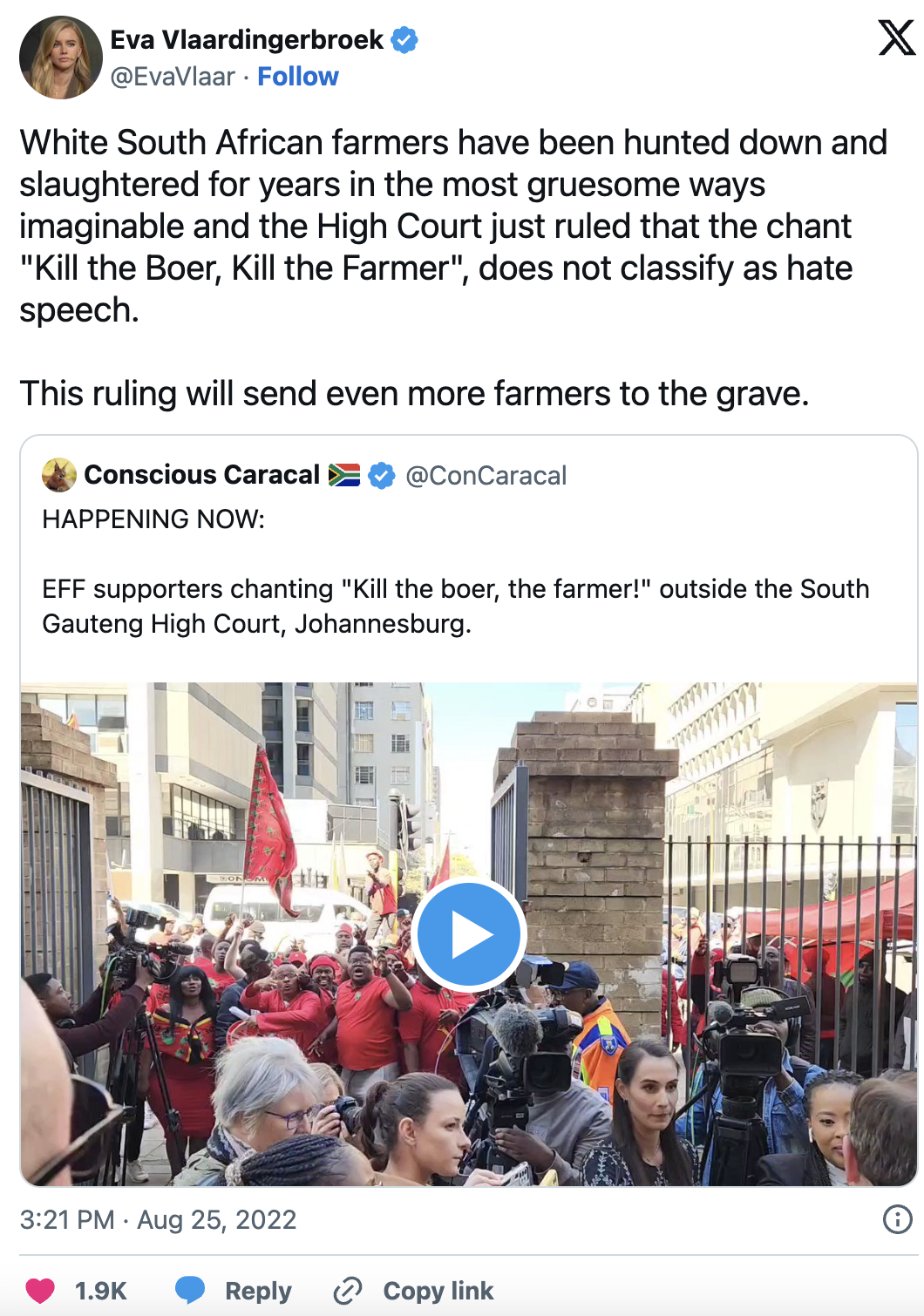This screenshot has width=924, height=1316.
Task: Click the chain link icon
Action: pos(348,1291)
